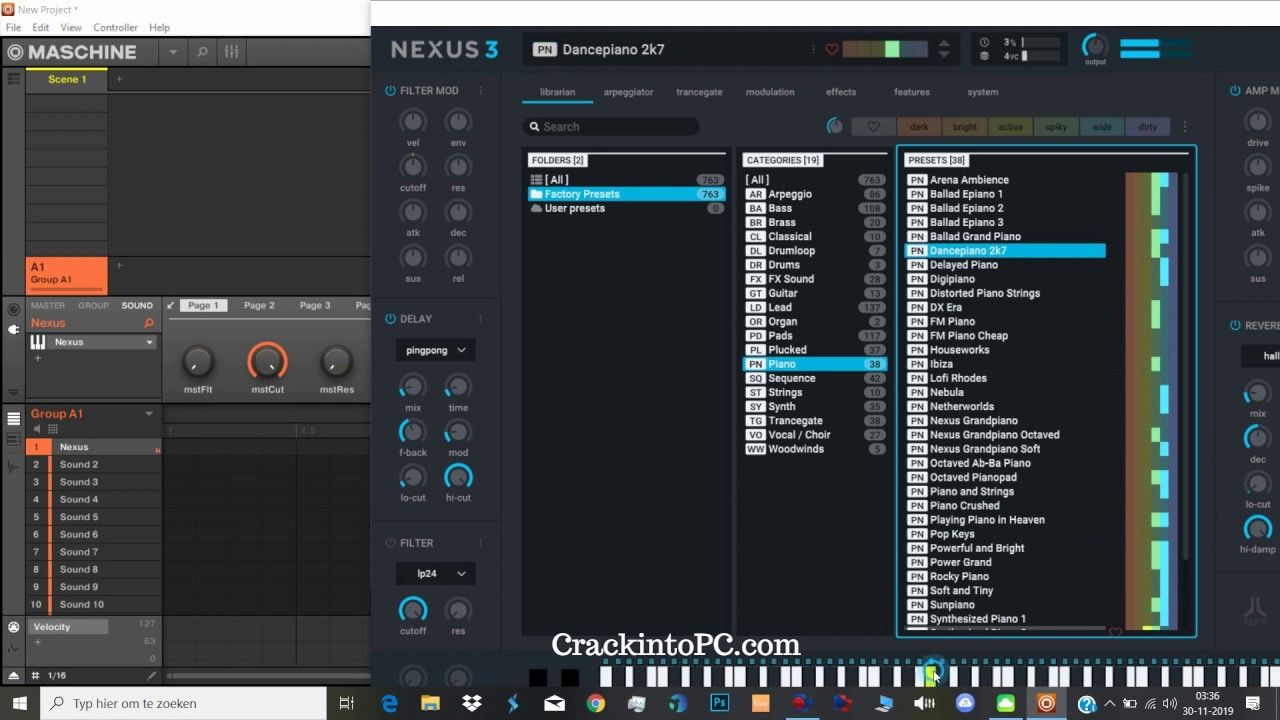Click the step grid hash icon near 1/16
This screenshot has width=1280, height=720.
coord(35,676)
